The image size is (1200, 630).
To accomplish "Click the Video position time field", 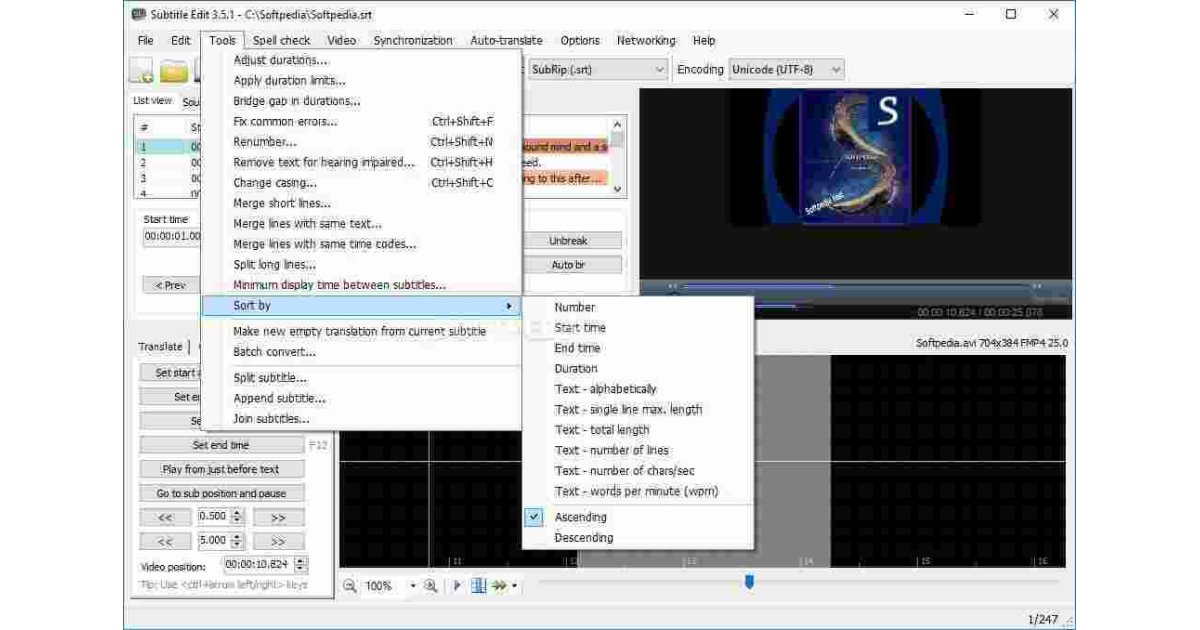I will [x=257, y=565].
